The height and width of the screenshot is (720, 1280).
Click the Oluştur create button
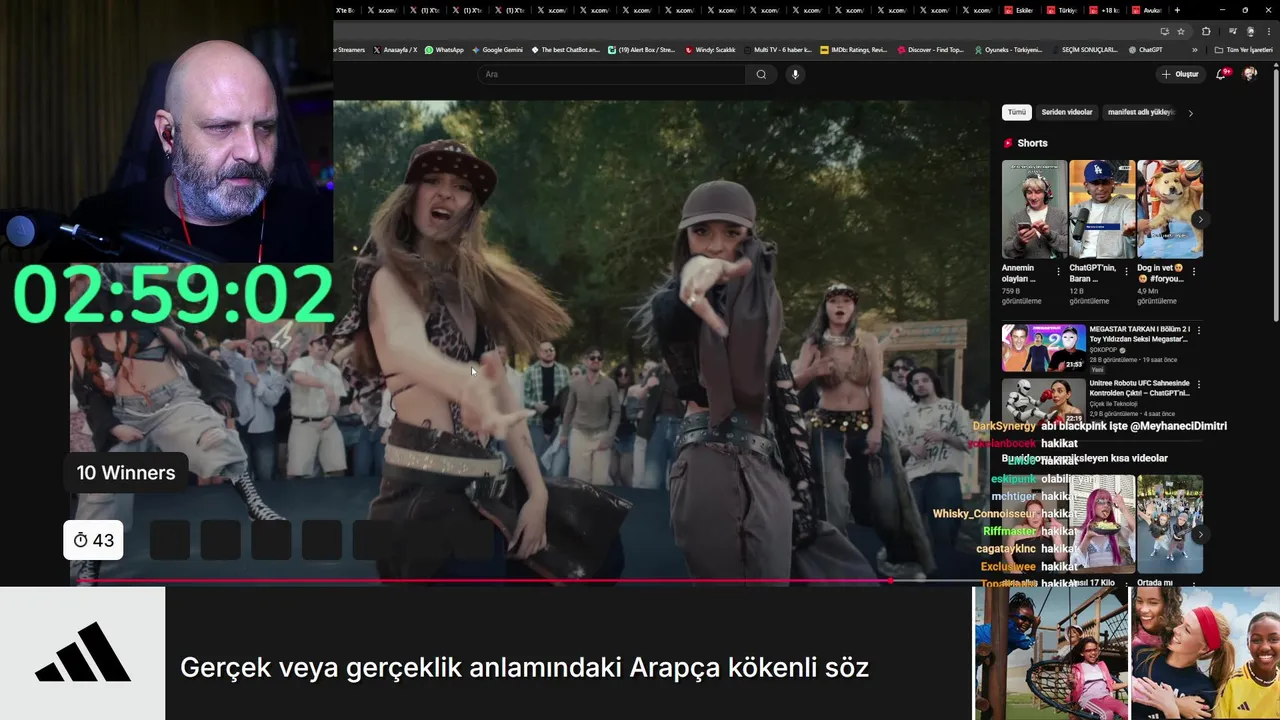pyautogui.click(x=1180, y=74)
